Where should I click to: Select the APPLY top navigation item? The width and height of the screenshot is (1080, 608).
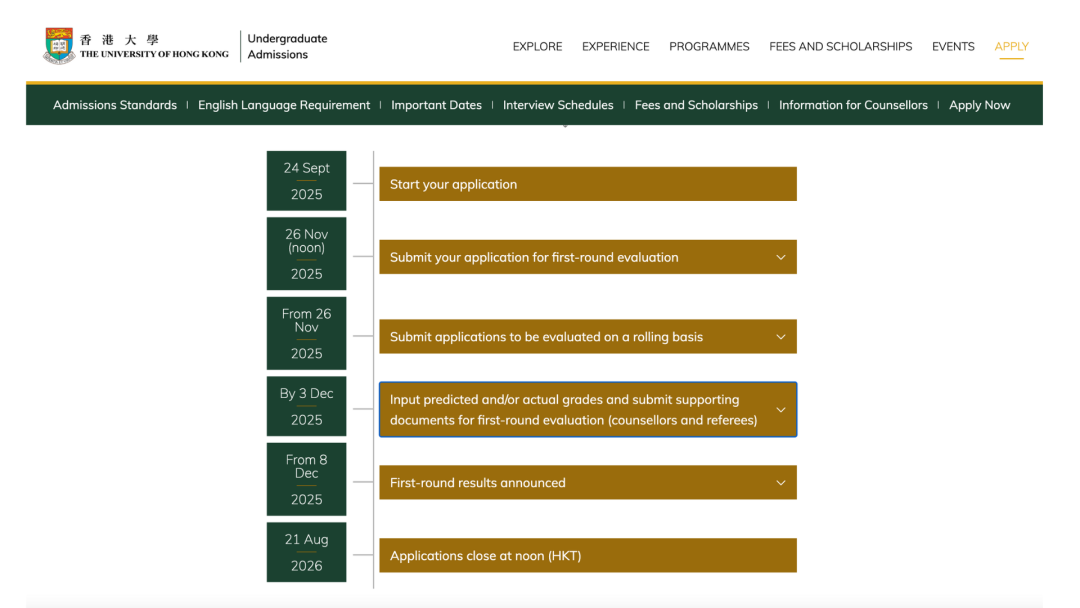click(1011, 46)
